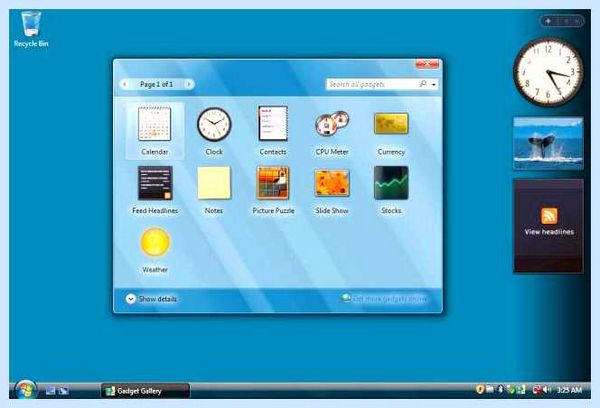The height and width of the screenshot is (408, 600).
Task: Select the Clock gadget in Gadget Gallery
Action: pos(214,124)
